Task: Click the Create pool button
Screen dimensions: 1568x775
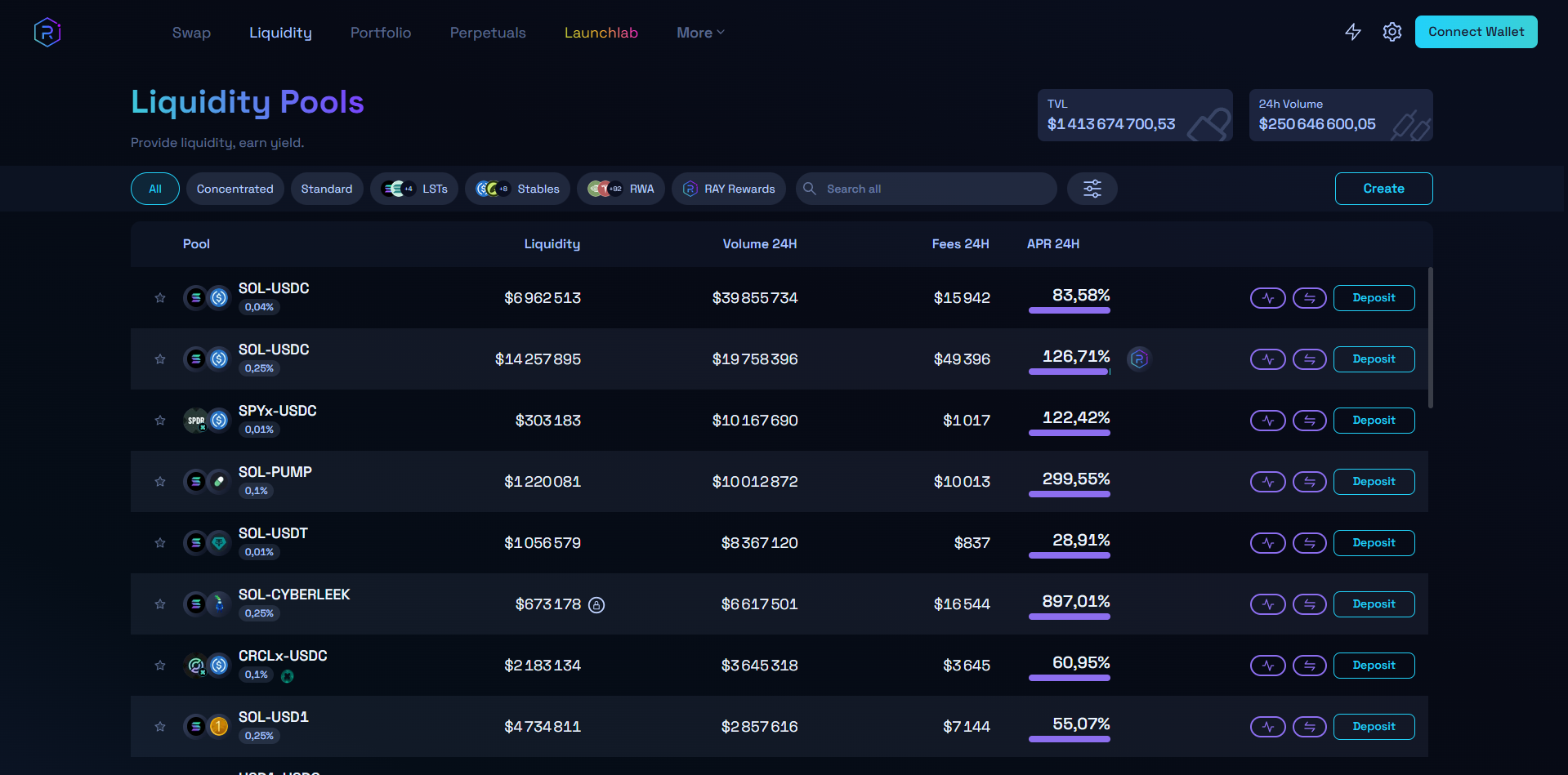Action: [x=1383, y=189]
